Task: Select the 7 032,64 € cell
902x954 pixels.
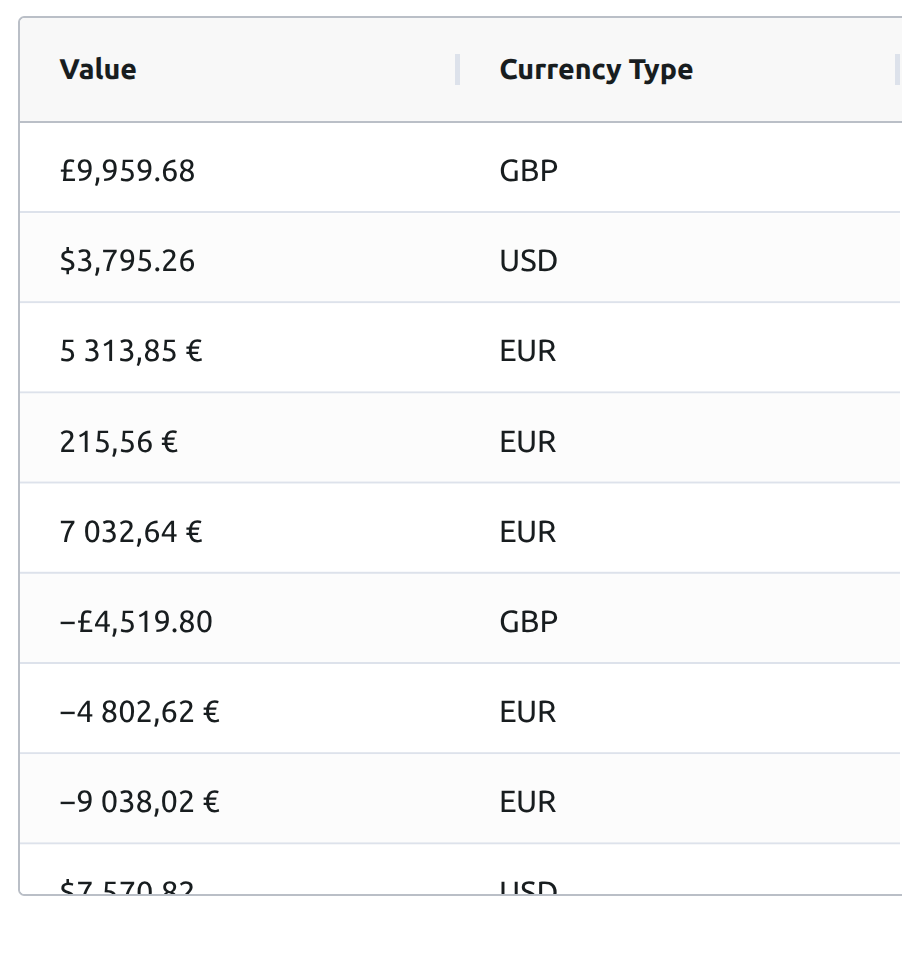Action: (x=131, y=531)
